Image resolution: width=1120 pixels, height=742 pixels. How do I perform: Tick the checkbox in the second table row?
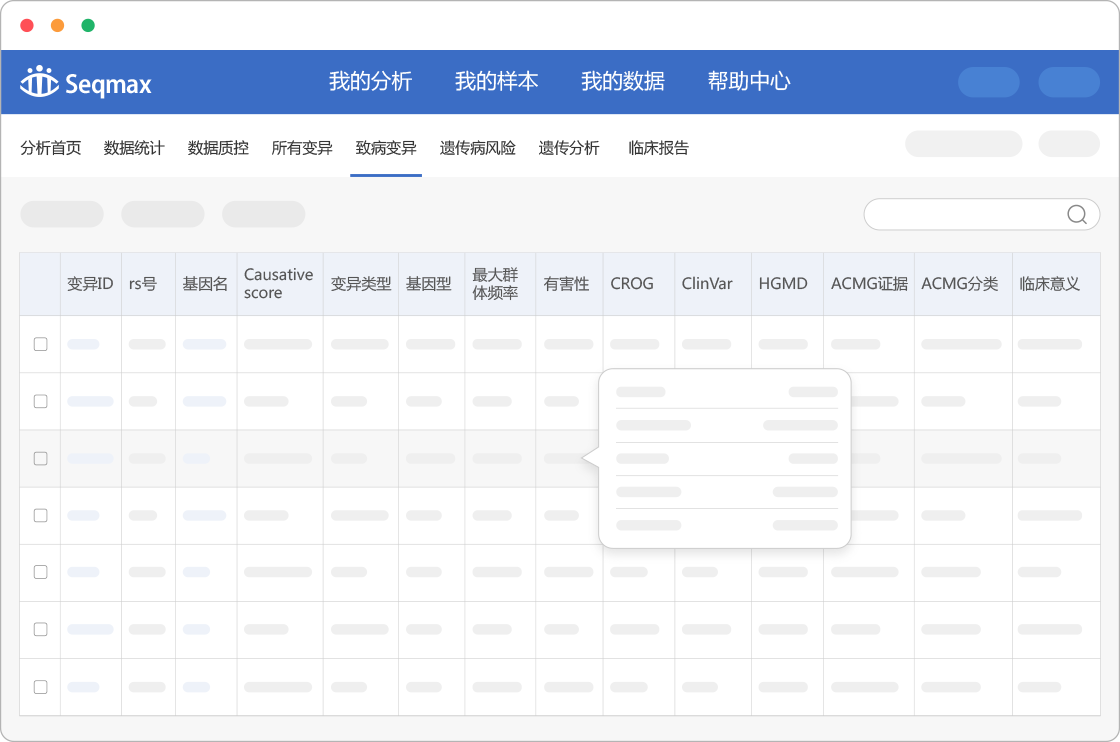click(41, 401)
